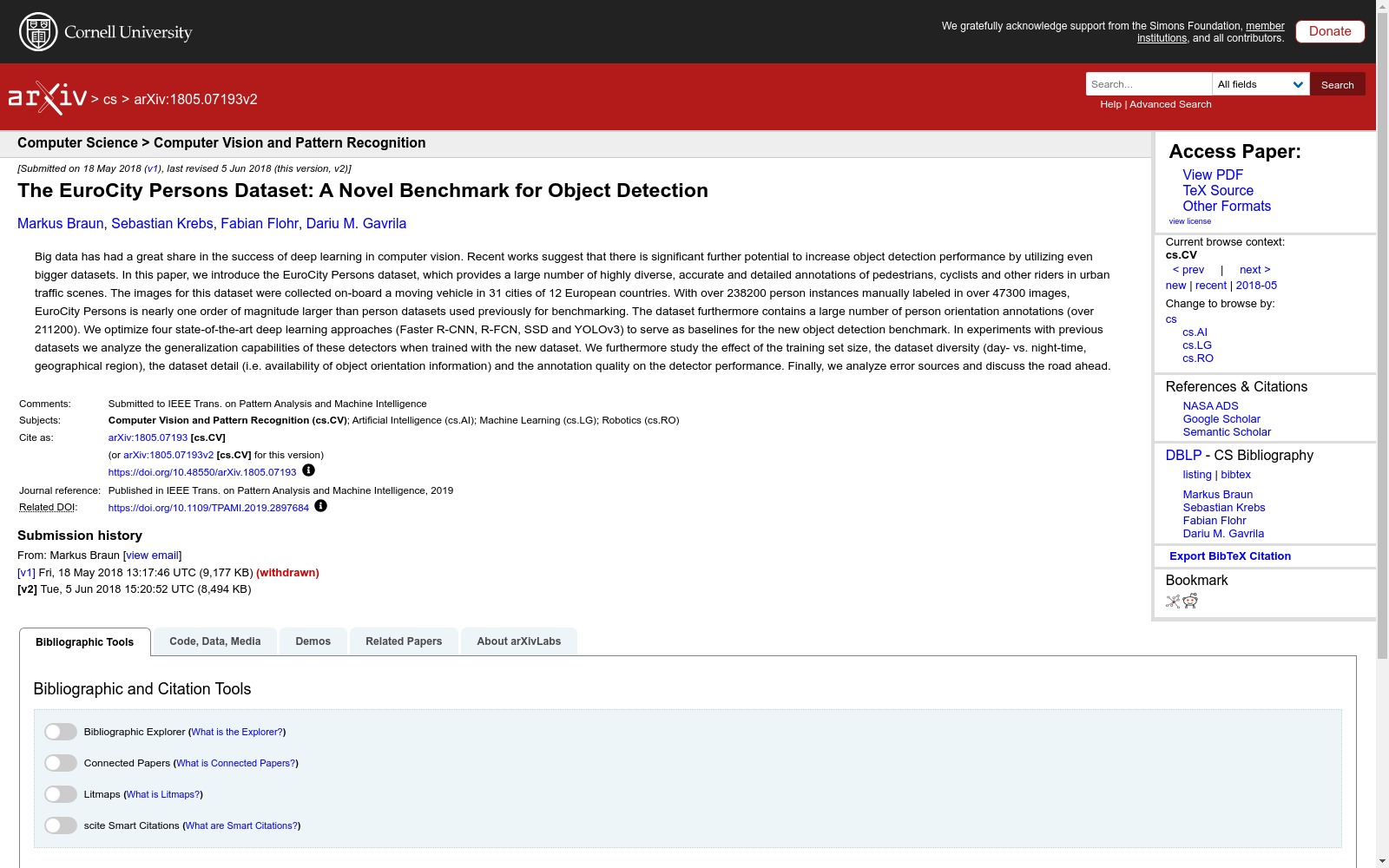Focus the Search input field
Viewport: 1389px width, 868px height.
click(x=1149, y=84)
